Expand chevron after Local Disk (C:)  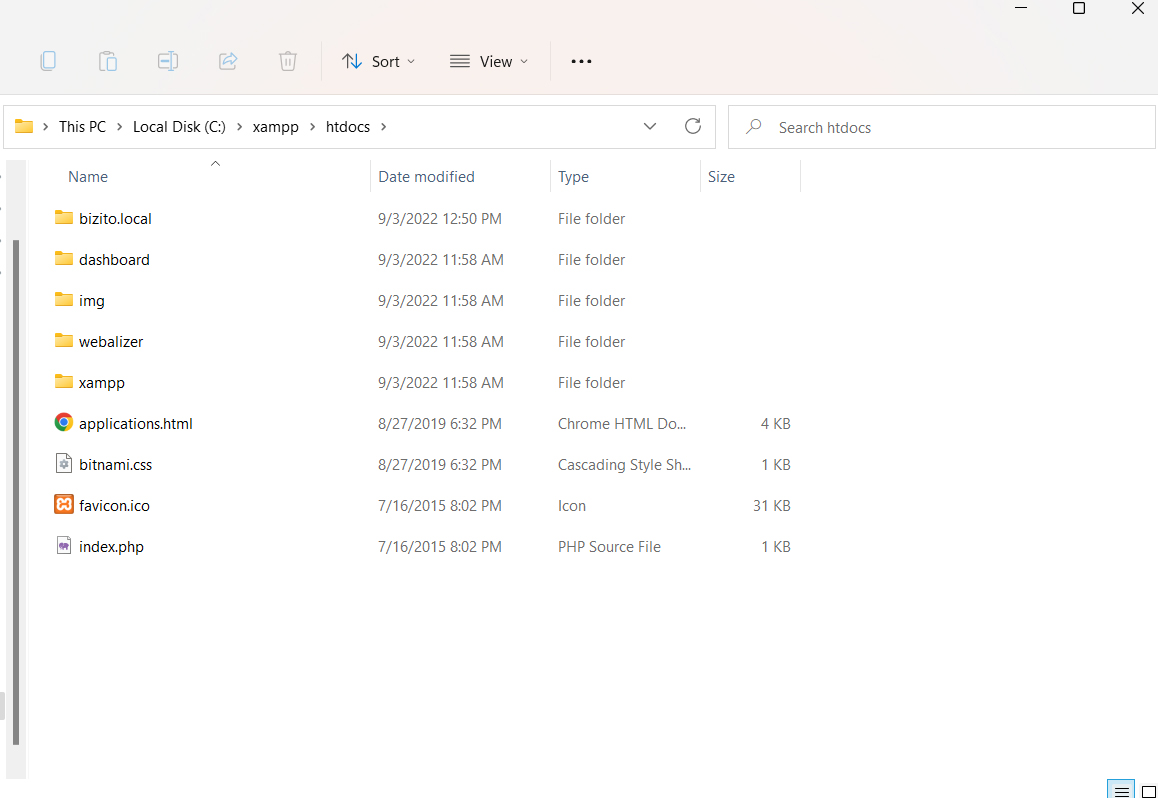pyautogui.click(x=239, y=127)
